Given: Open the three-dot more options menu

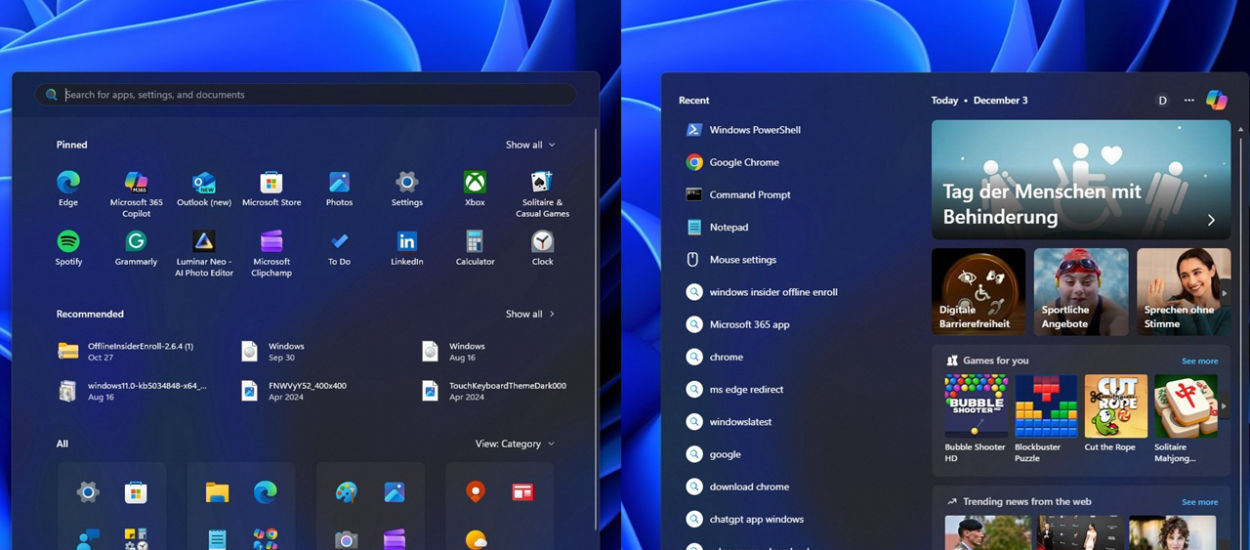Looking at the screenshot, I should [x=1189, y=100].
